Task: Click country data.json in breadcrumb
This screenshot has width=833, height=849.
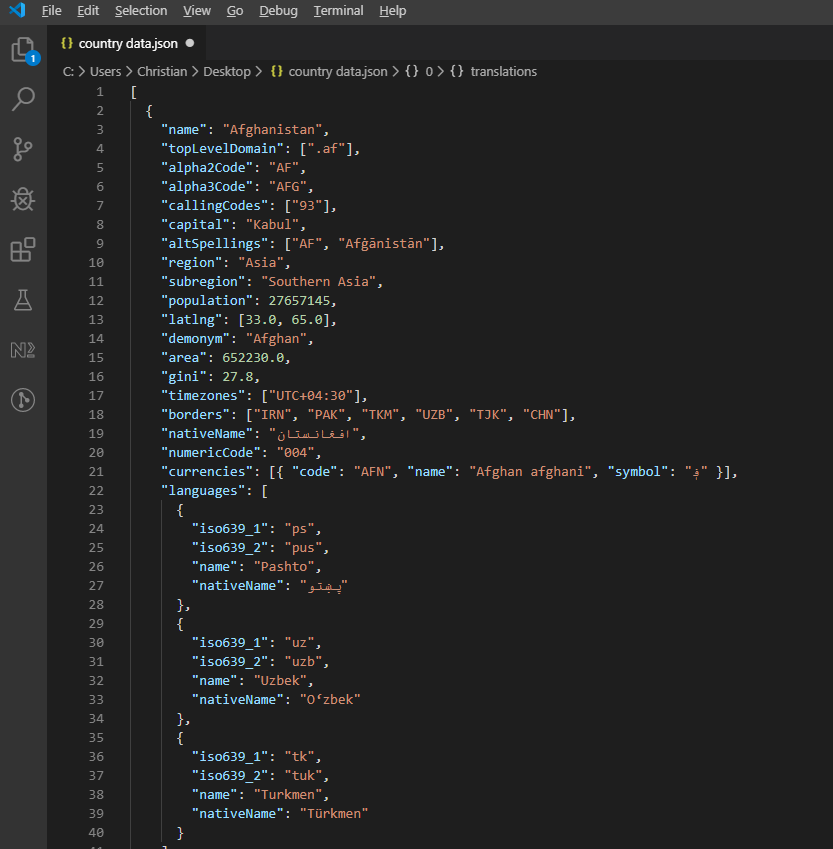Action: click(x=338, y=71)
